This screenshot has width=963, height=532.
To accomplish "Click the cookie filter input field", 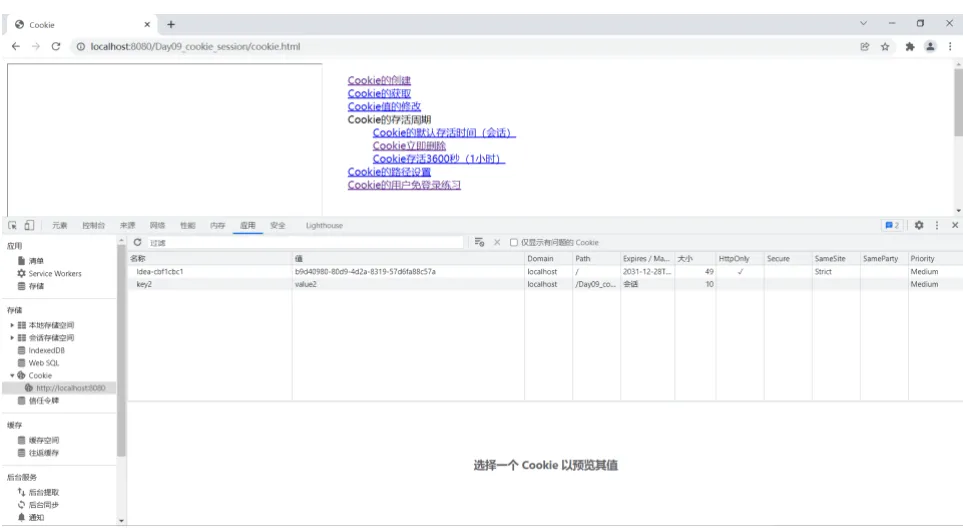I will (305, 242).
